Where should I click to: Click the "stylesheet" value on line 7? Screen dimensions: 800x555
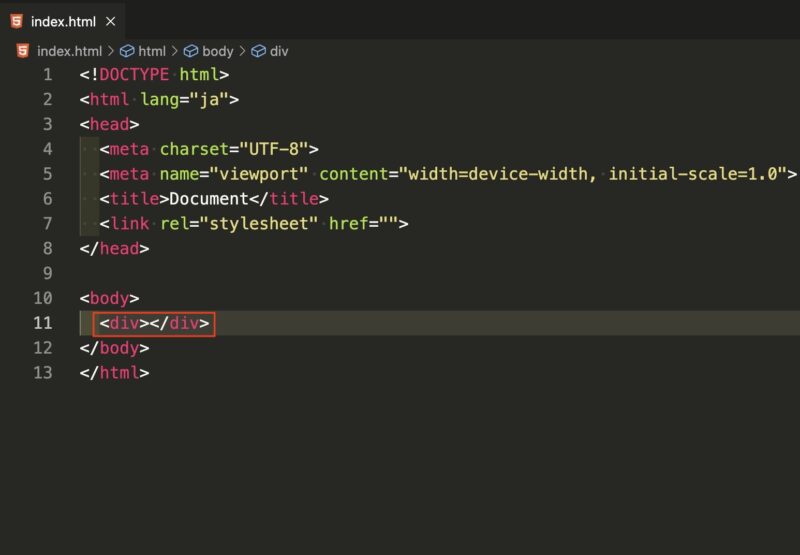(x=259, y=223)
